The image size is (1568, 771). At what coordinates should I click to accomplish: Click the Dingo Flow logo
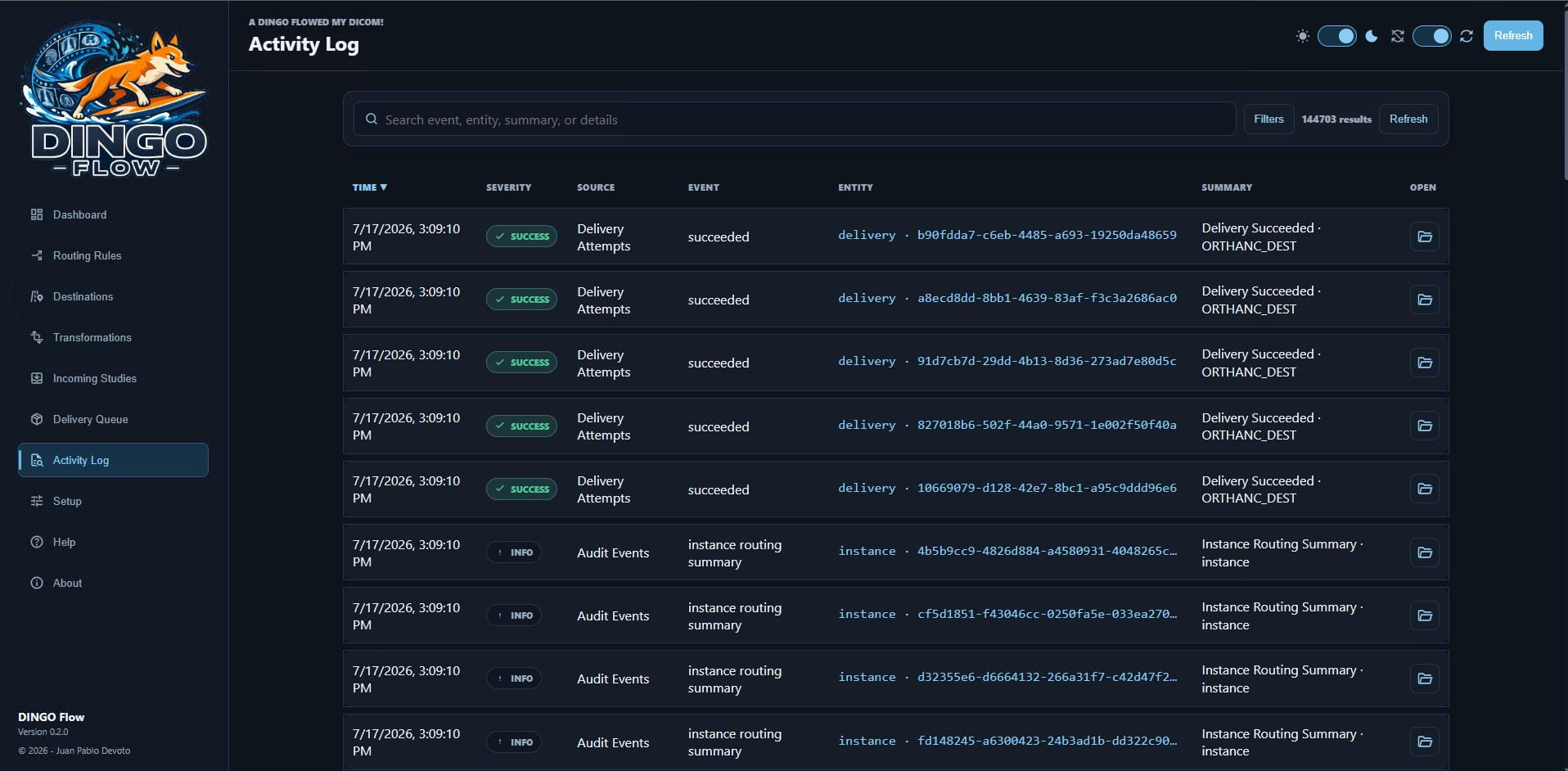pos(115,98)
